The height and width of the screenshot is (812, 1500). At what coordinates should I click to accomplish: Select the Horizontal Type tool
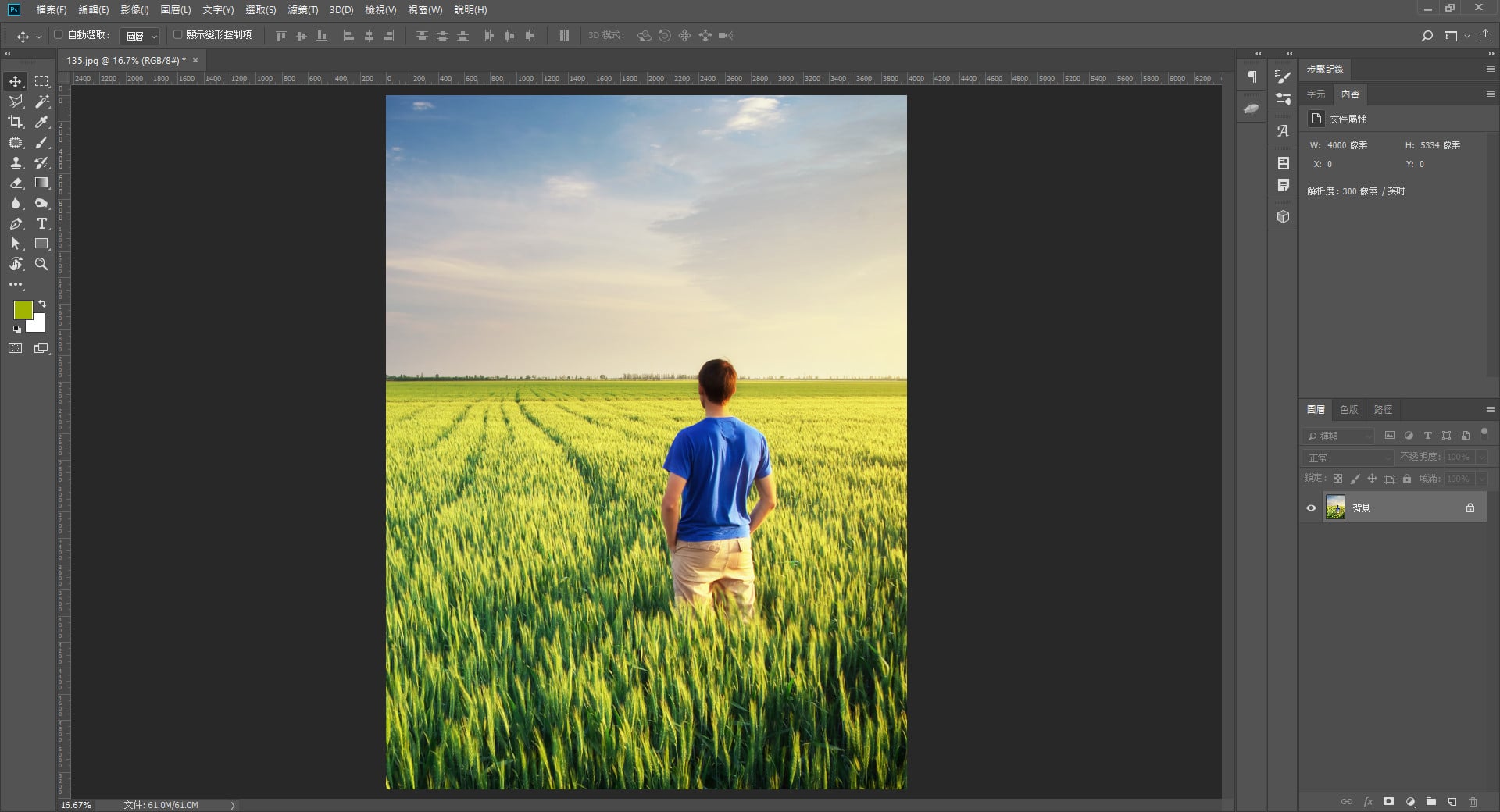tap(42, 223)
